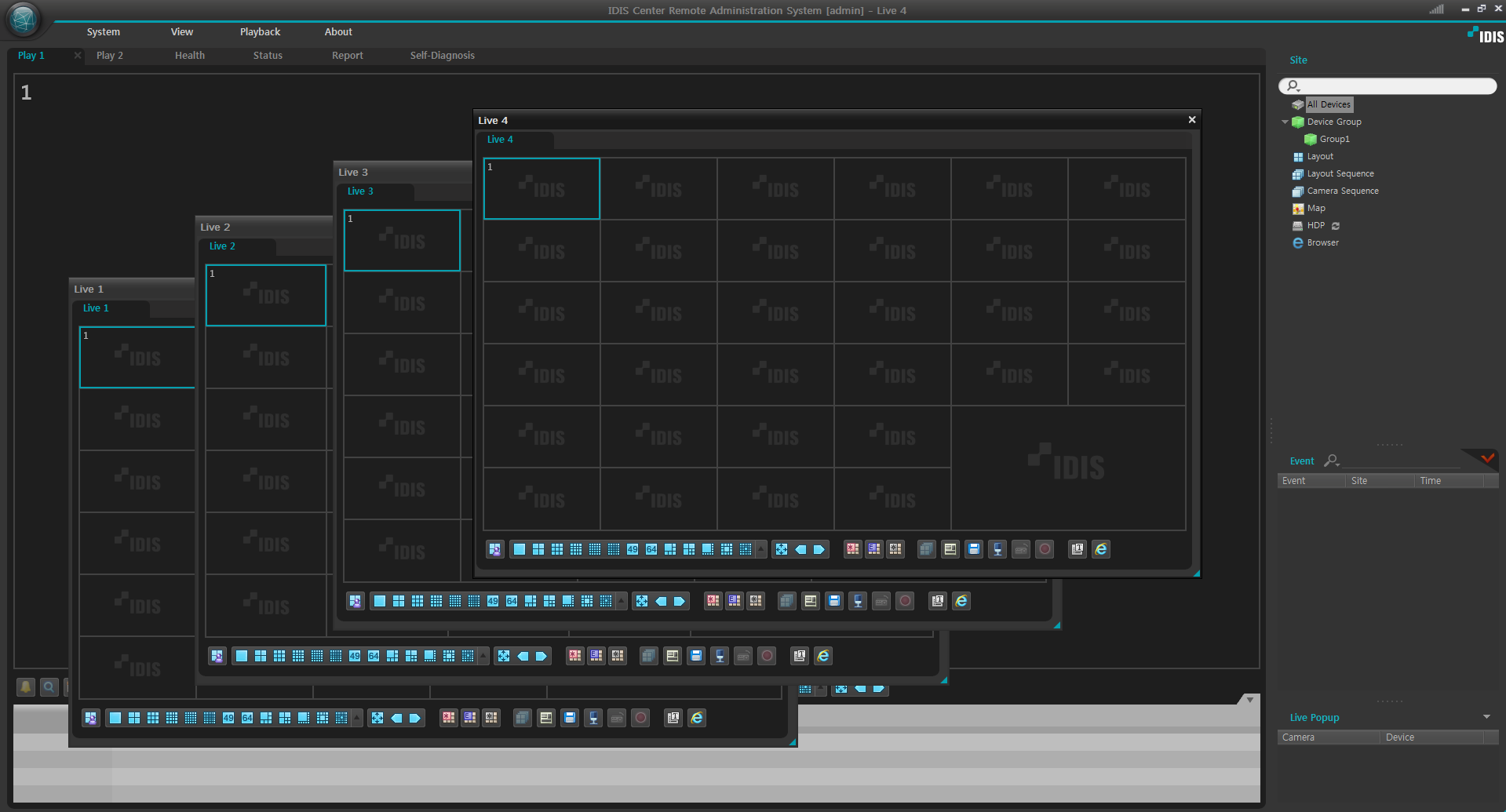Open Internet Explorer browser icon in Live 4 toolbar

coord(1101,549)
